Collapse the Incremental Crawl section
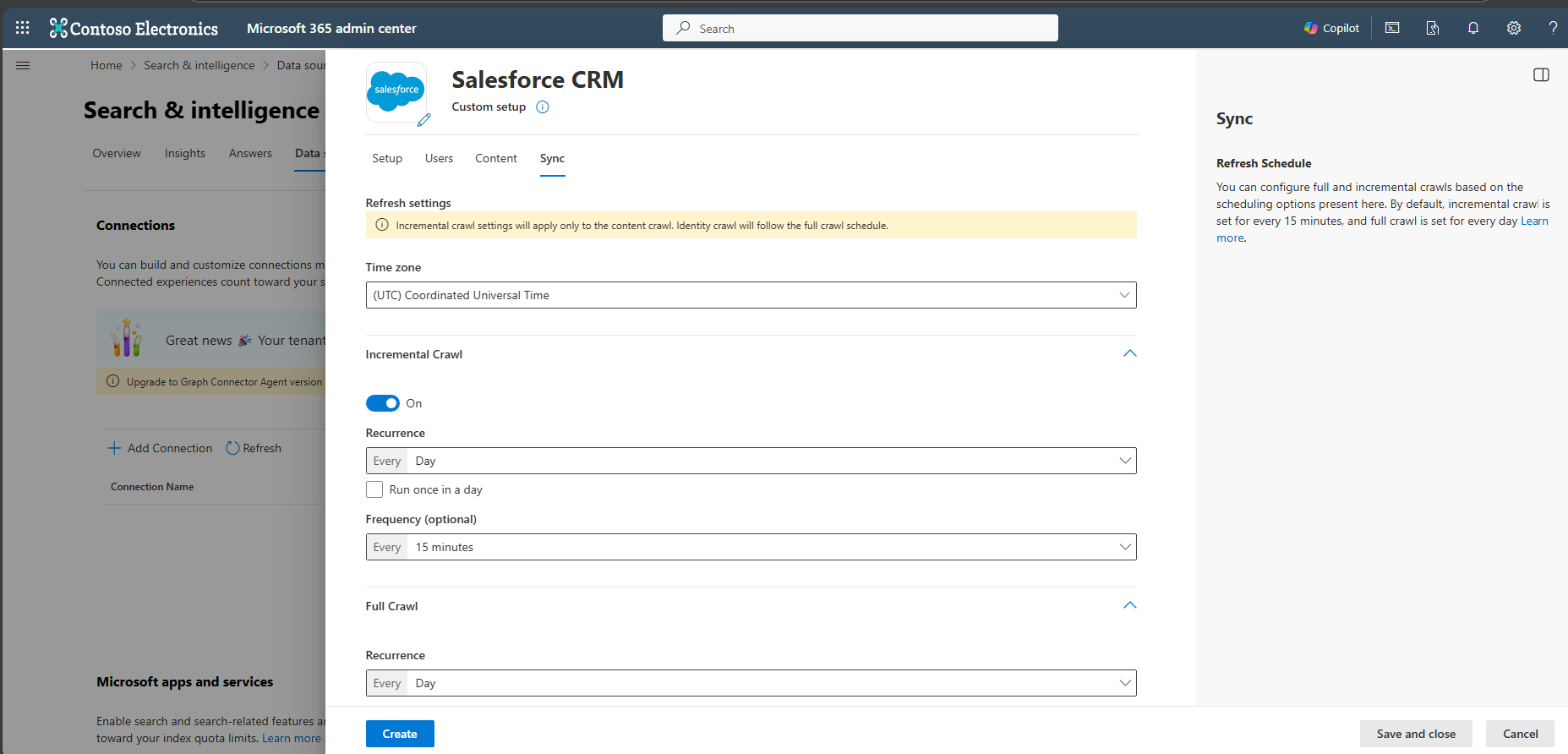The width and height of the screenshot is (1568, 754). (1129, 353)
